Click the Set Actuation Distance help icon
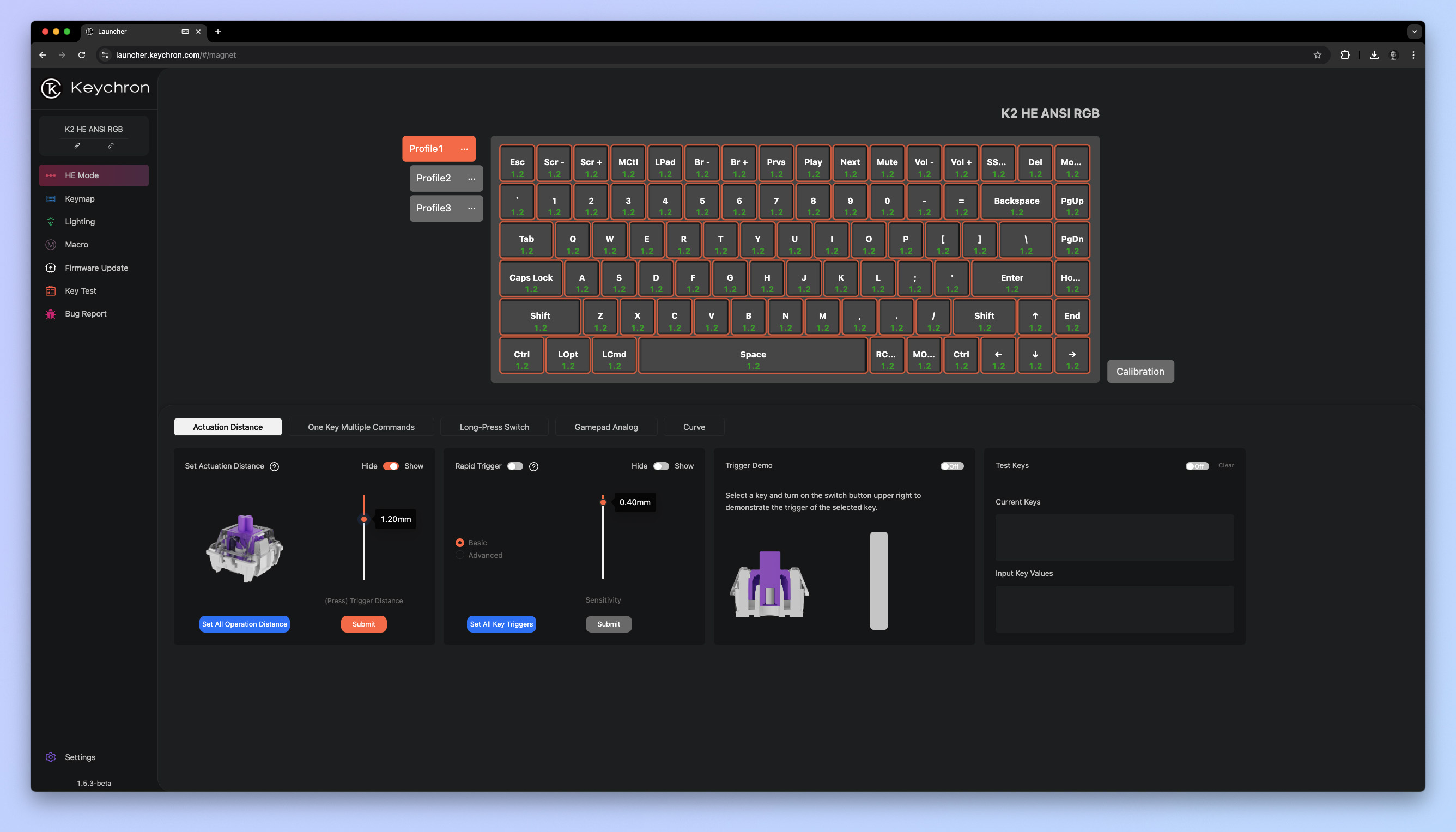The image size is (1456, 832). click(274, 466)
